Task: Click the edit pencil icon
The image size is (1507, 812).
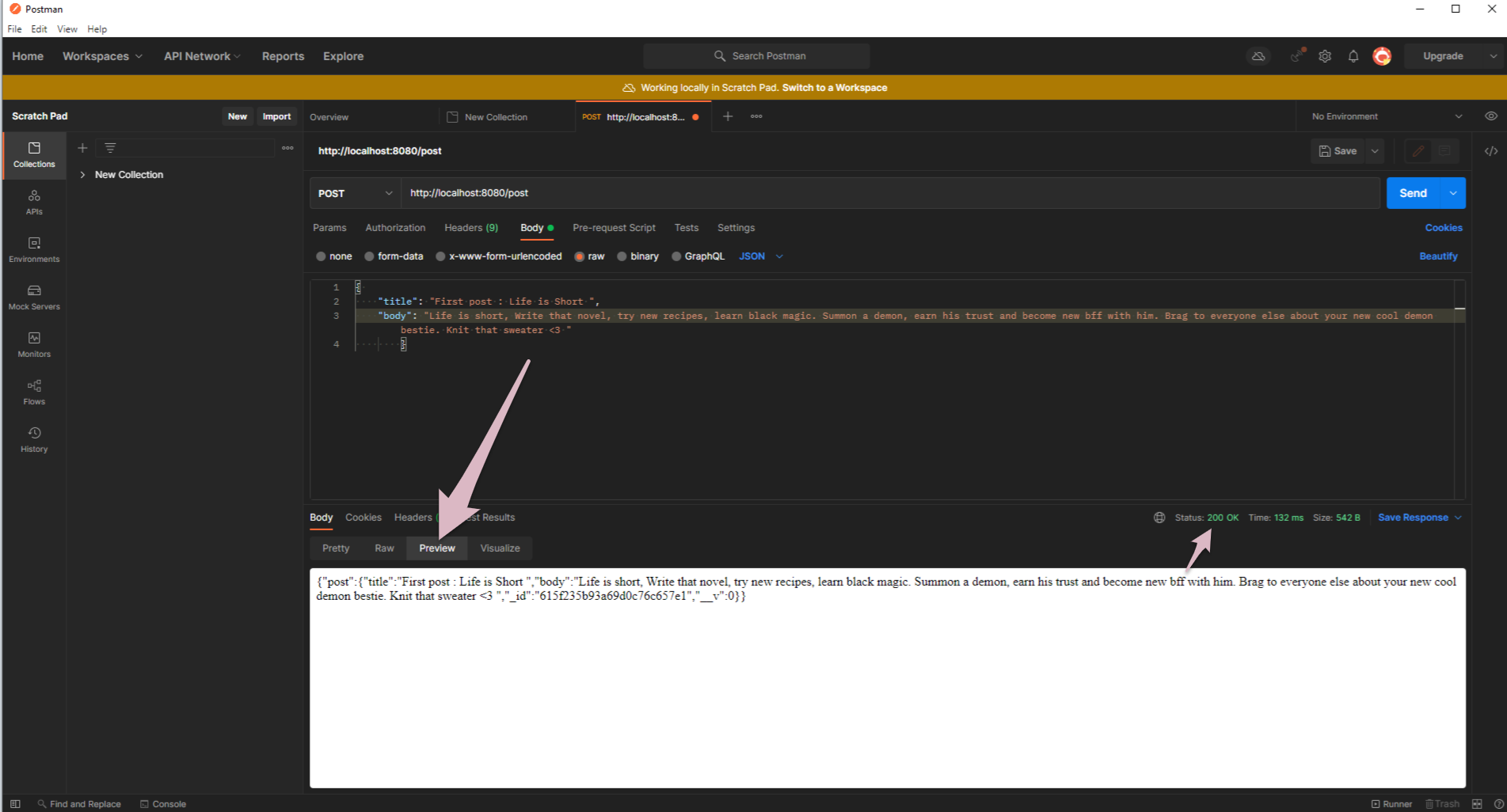Action: pyautogui.click(x=1418, y=151)
